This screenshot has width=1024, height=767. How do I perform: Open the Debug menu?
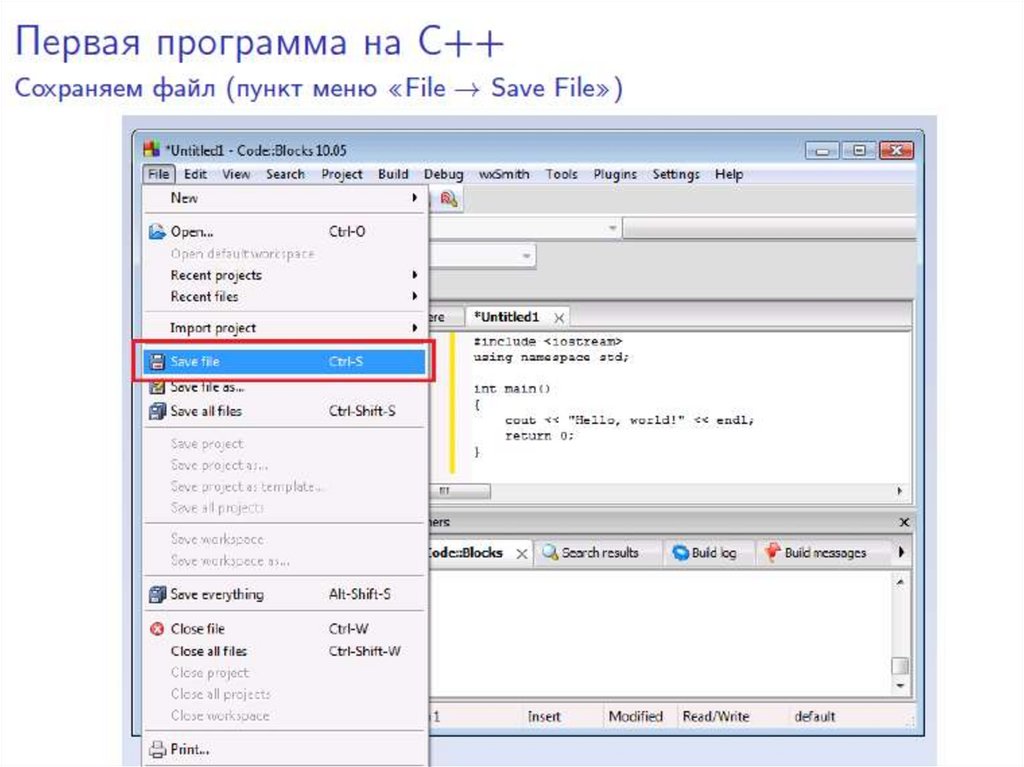pyautogui.click(x=443, y=174)
